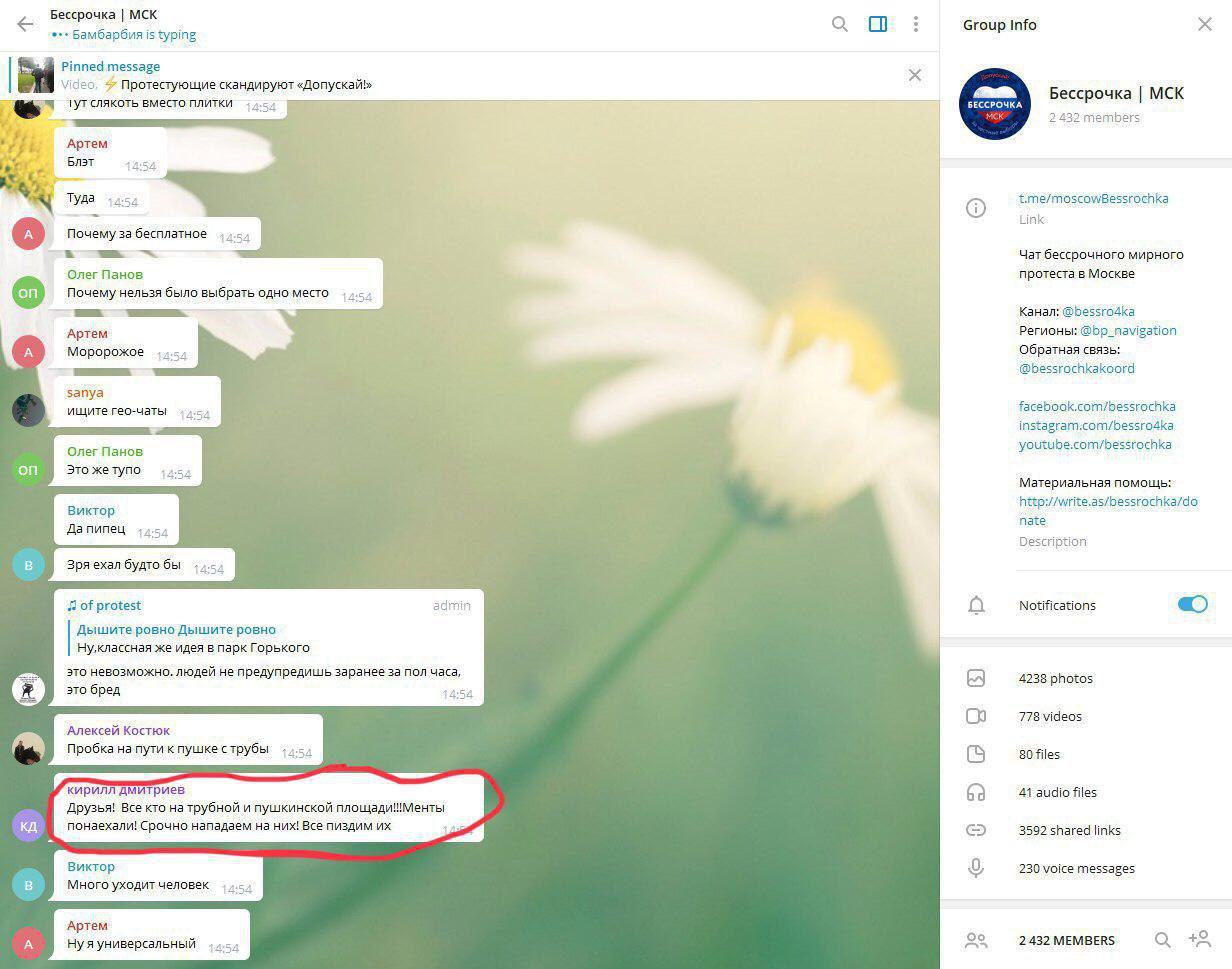
Task: Search members using magnifier icon
Action: 1162,940
